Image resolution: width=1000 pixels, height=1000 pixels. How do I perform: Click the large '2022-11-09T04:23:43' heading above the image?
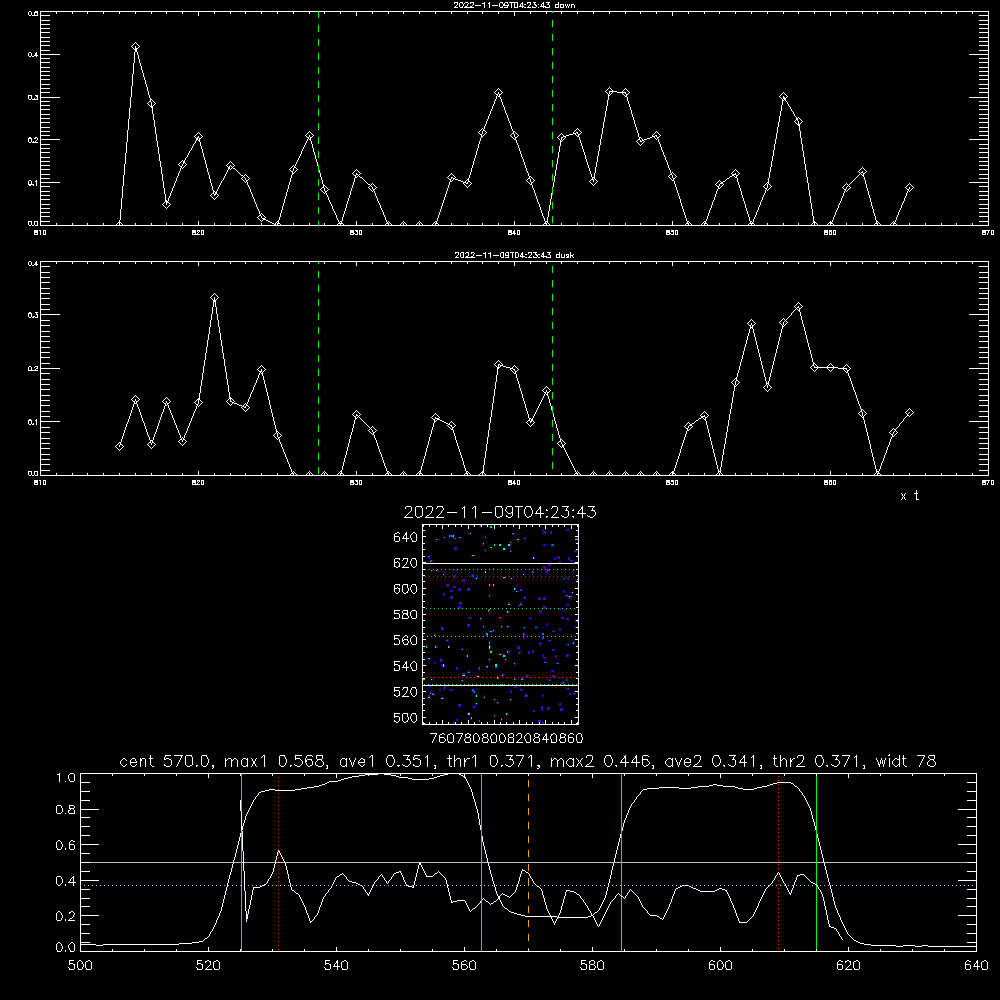point(500,512)
